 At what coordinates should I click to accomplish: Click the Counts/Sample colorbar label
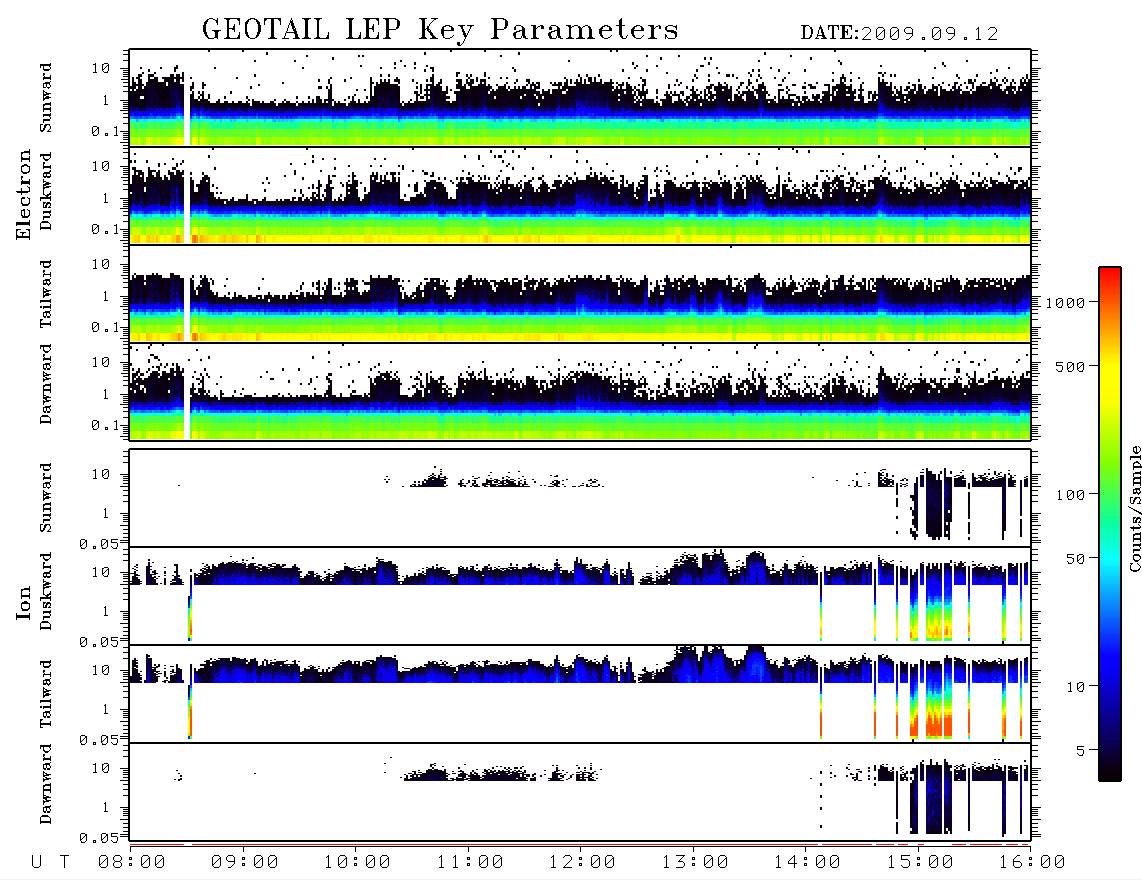[1134, 508]
